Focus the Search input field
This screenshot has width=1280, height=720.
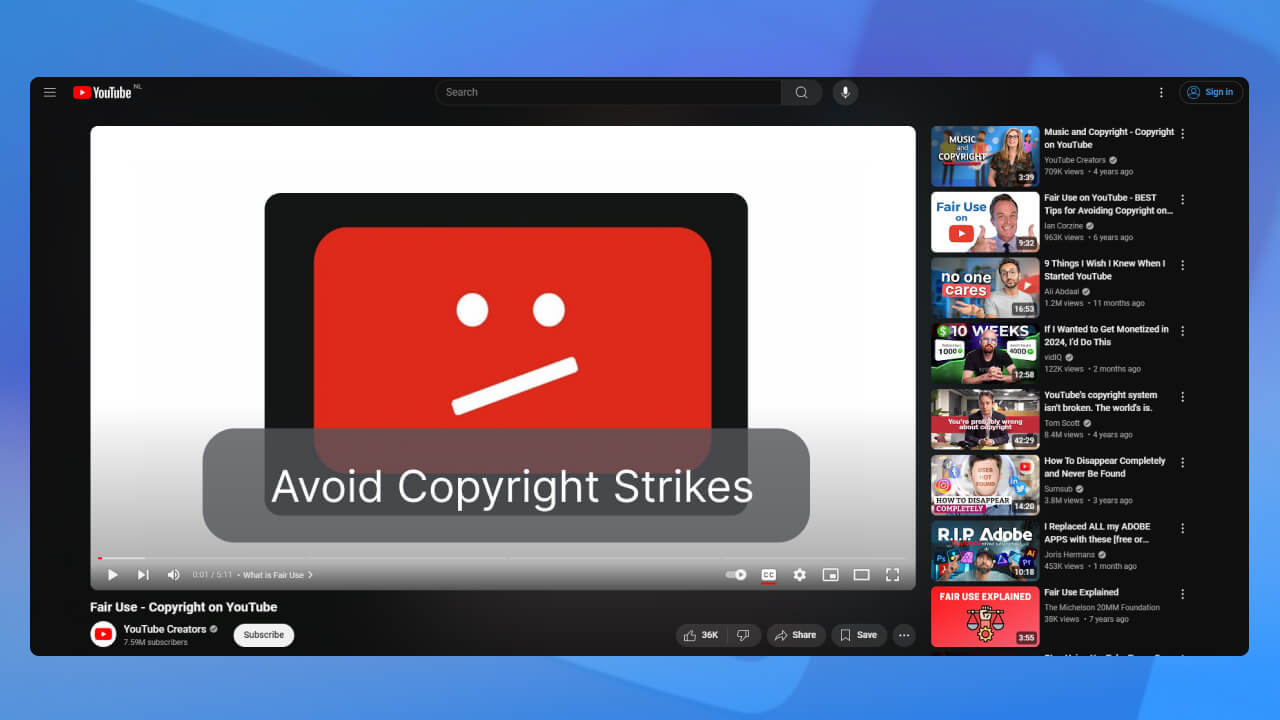[608, 92]
